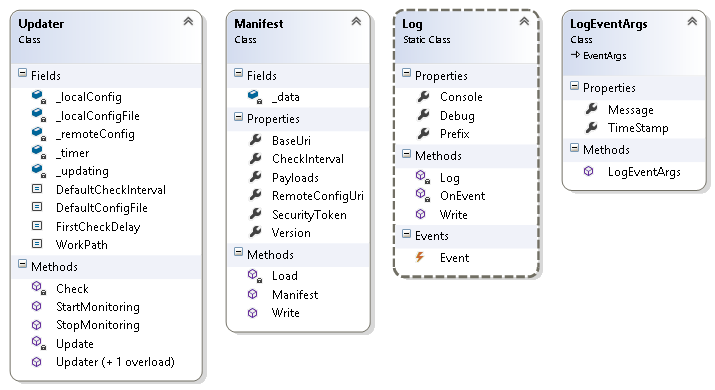Click the StartMonitoring method cube icon
Screen dimensions: 715x390
36,307
